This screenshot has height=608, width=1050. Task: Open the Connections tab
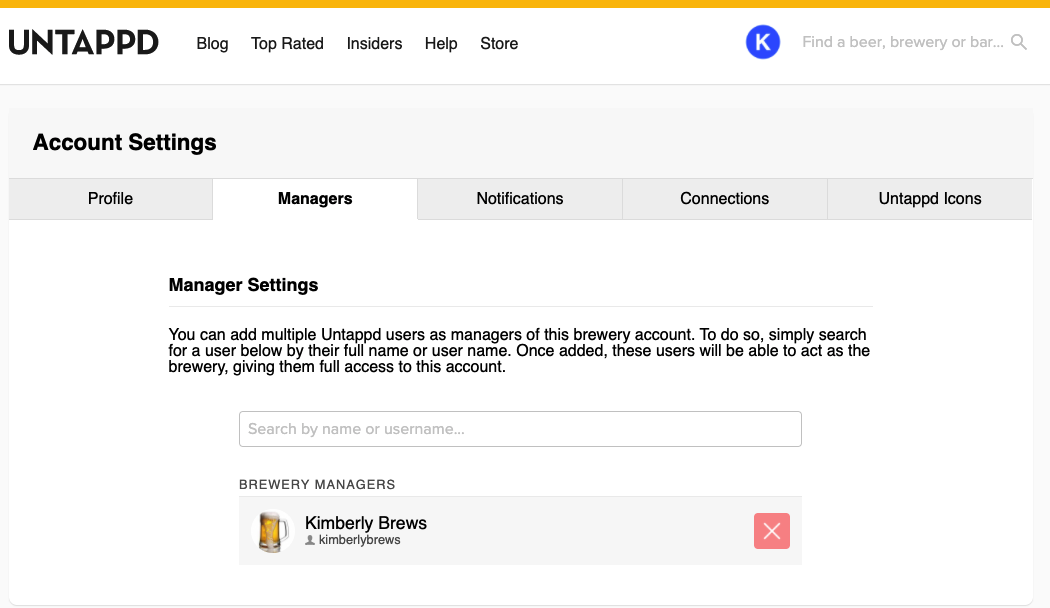click(x=724, y=198)
